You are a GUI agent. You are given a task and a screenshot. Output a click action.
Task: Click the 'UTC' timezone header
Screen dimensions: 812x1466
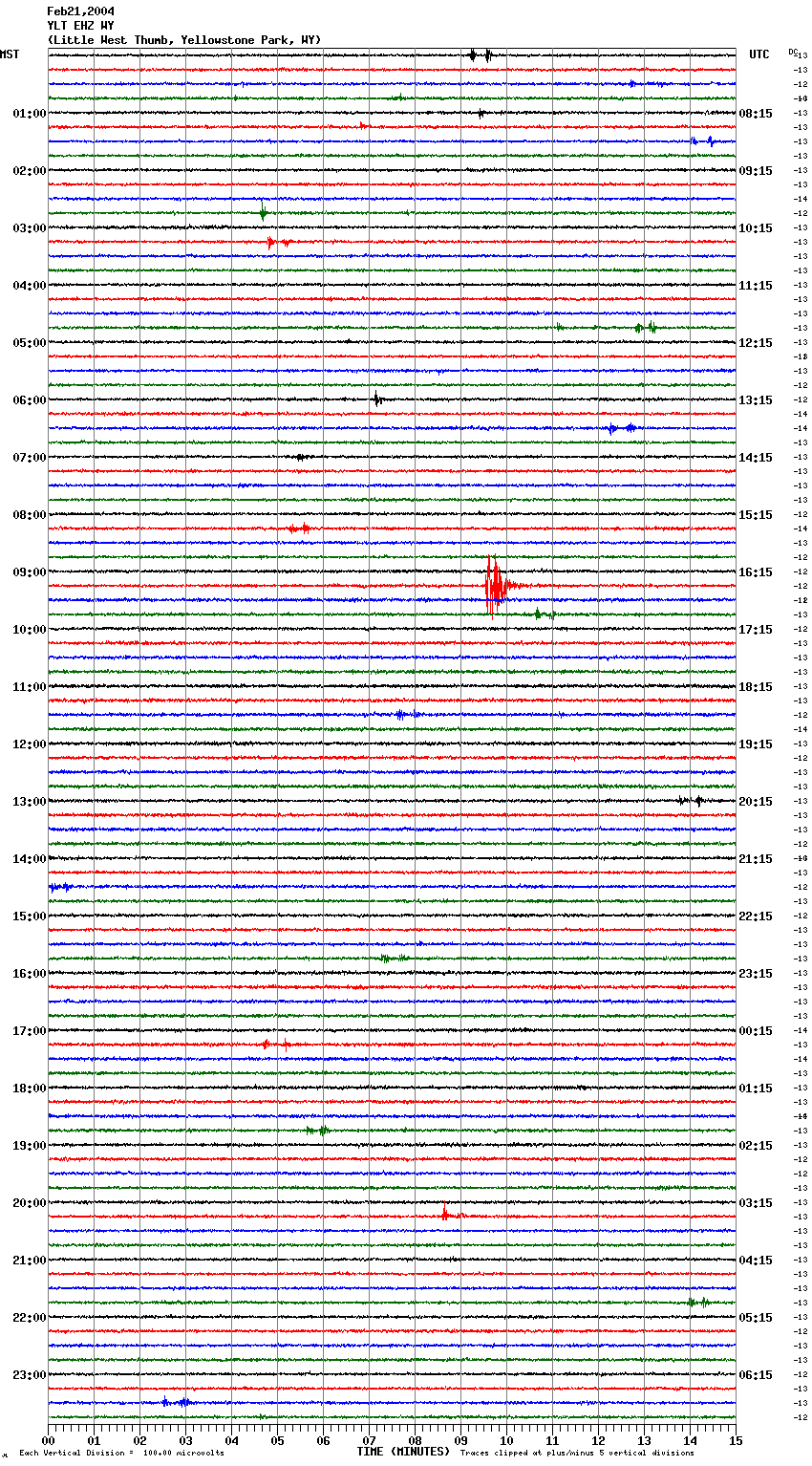759,54
